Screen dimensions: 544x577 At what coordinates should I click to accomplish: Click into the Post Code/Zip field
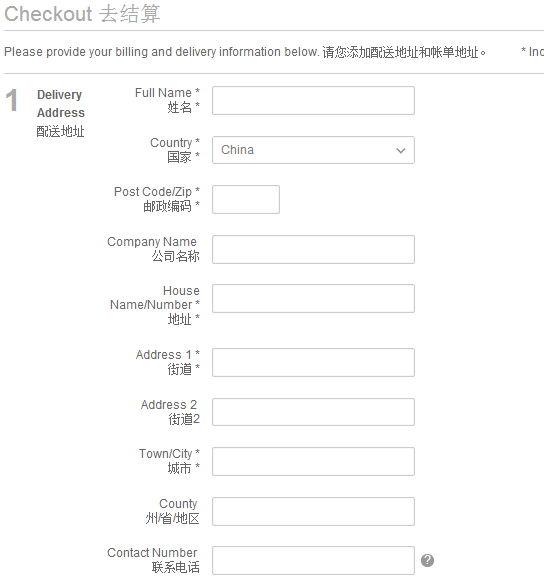(x=246, y=199)
